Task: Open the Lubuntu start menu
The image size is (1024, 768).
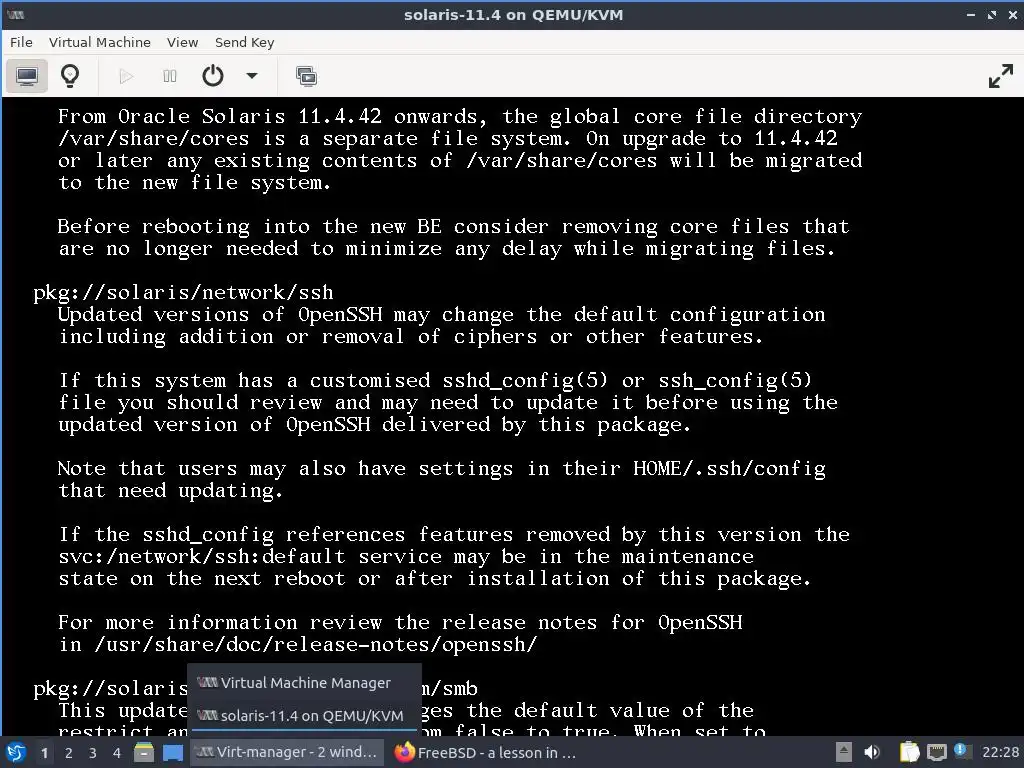Action: pos(16,752)
